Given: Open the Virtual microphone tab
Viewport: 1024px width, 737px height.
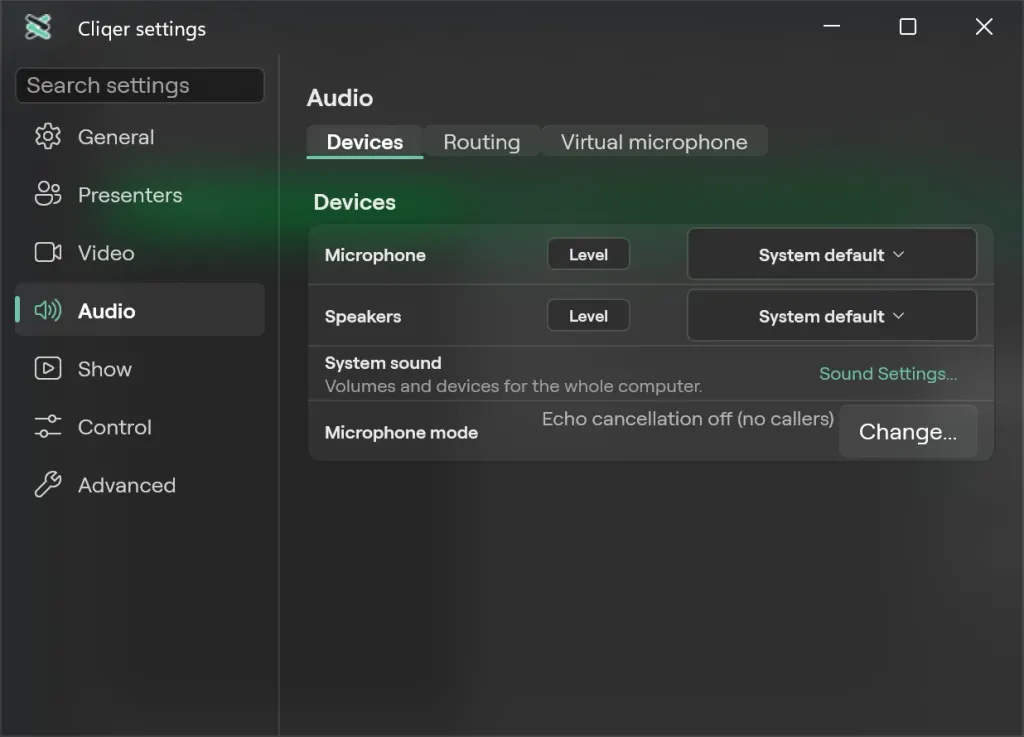Looking at the screenshot, I should pyautogui.click(x=654, y=142).
